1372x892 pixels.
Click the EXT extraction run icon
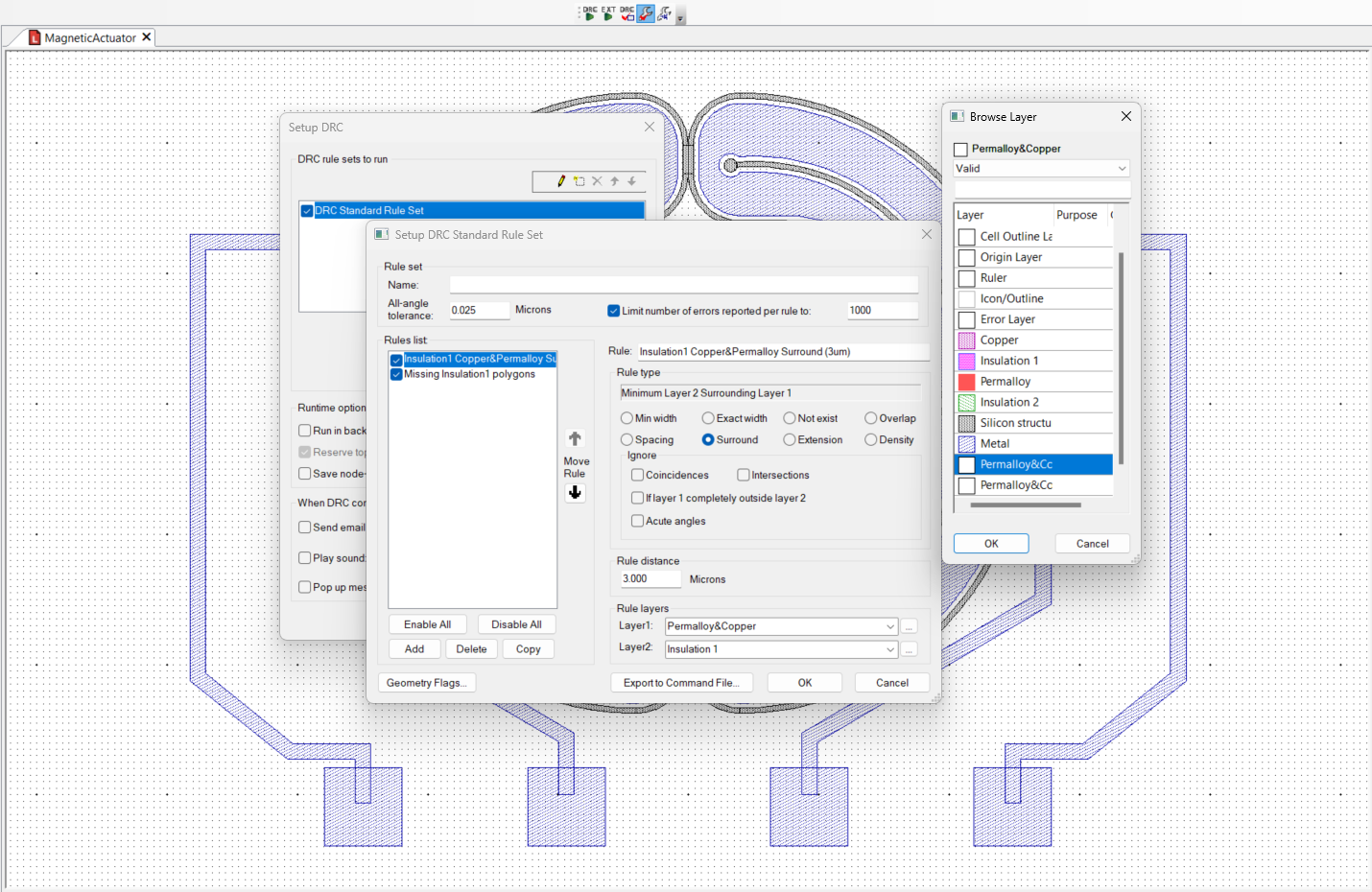[x=607, y=13]
